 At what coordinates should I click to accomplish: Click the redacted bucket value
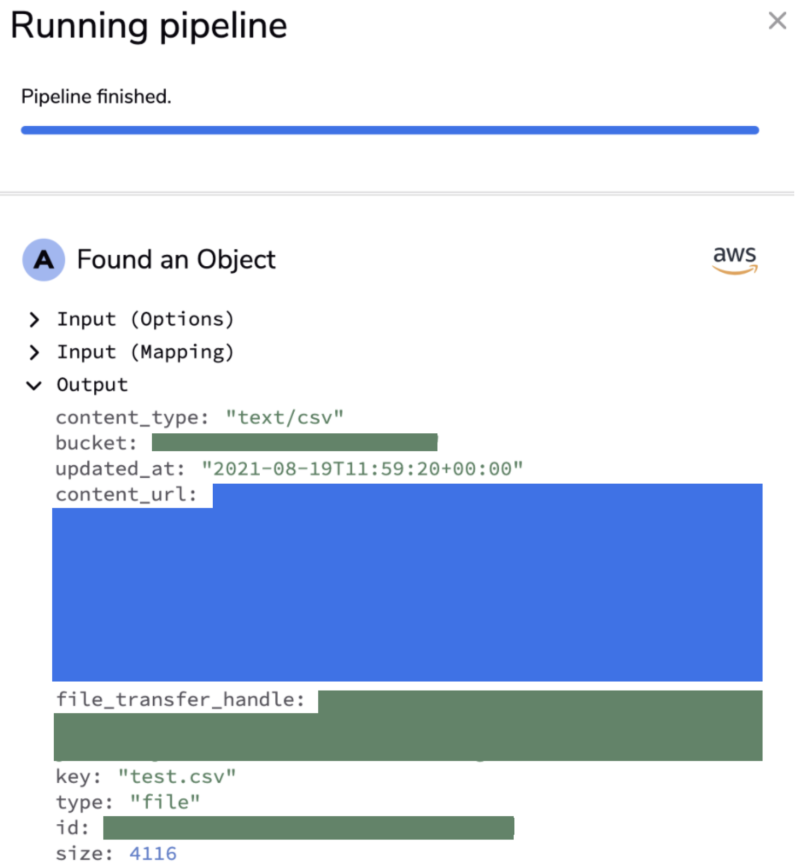click(x=295, y=442)
